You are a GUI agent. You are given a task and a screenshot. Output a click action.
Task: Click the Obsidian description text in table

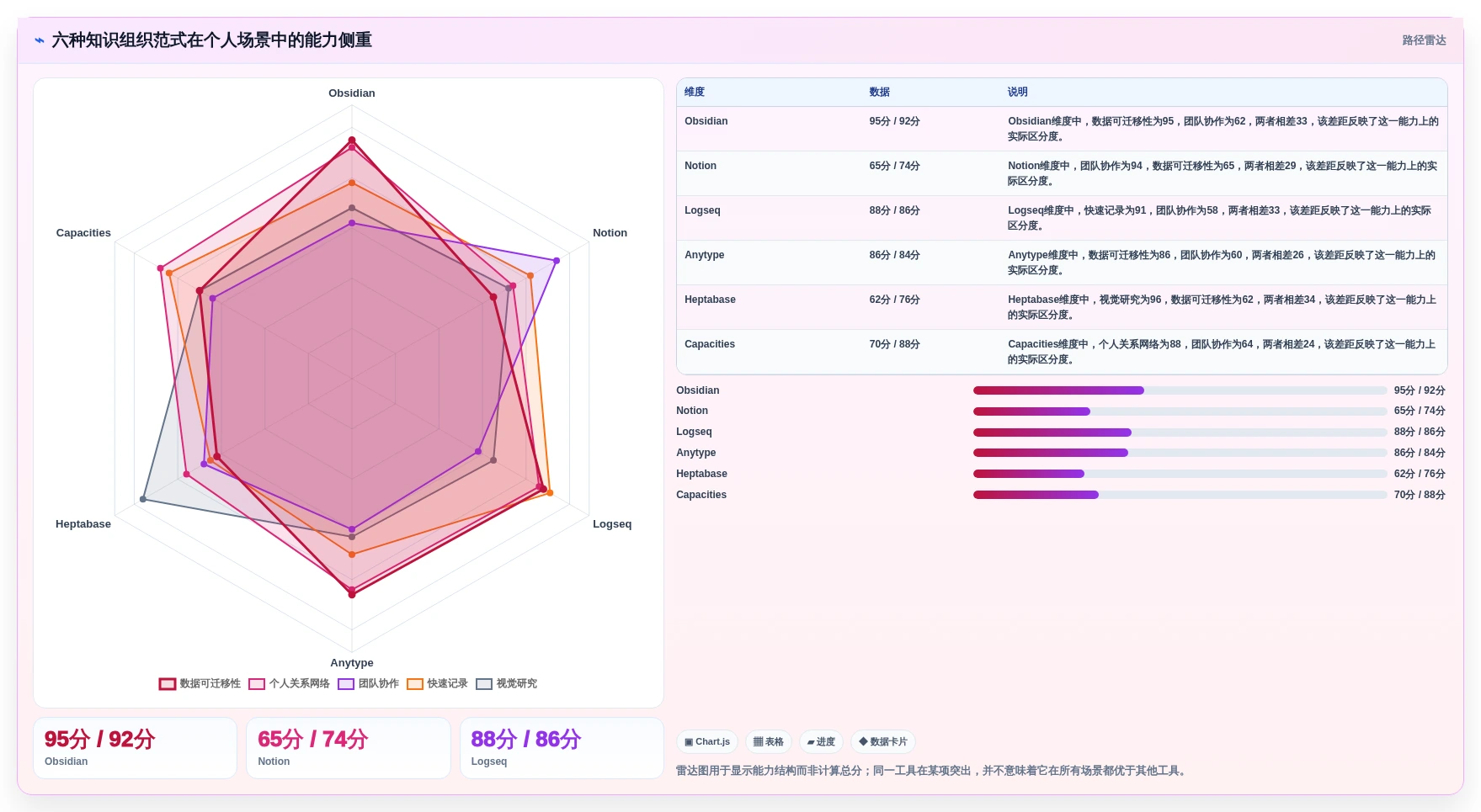[x=1223, y=129]
